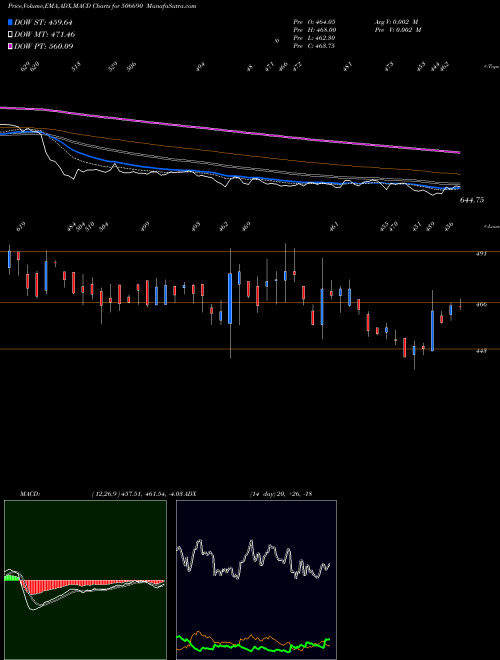Click the 'Pre C: 463.75' close value

[314, 46]
